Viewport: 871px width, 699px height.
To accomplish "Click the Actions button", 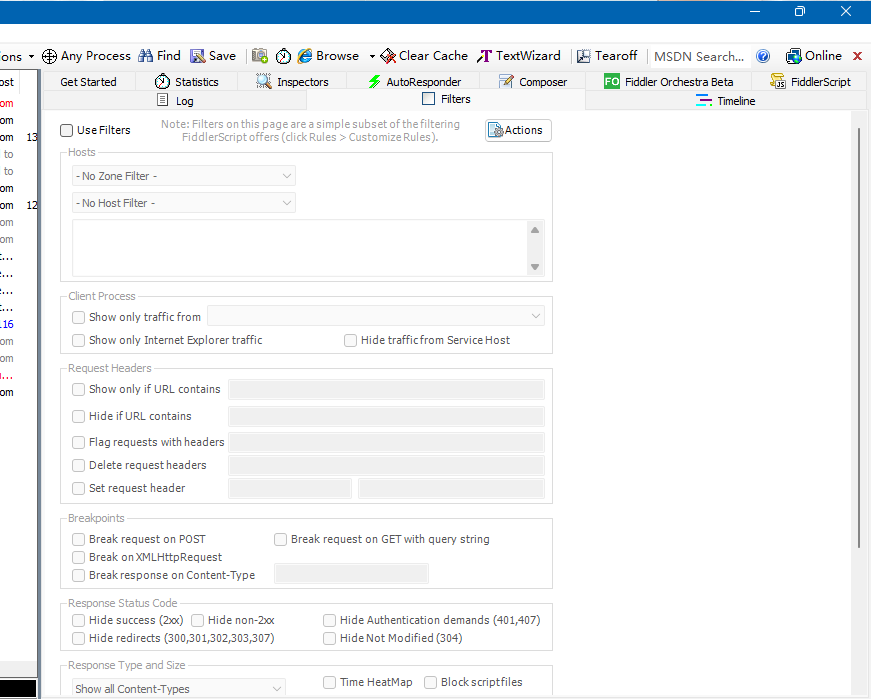I will [x=518, y=130].
